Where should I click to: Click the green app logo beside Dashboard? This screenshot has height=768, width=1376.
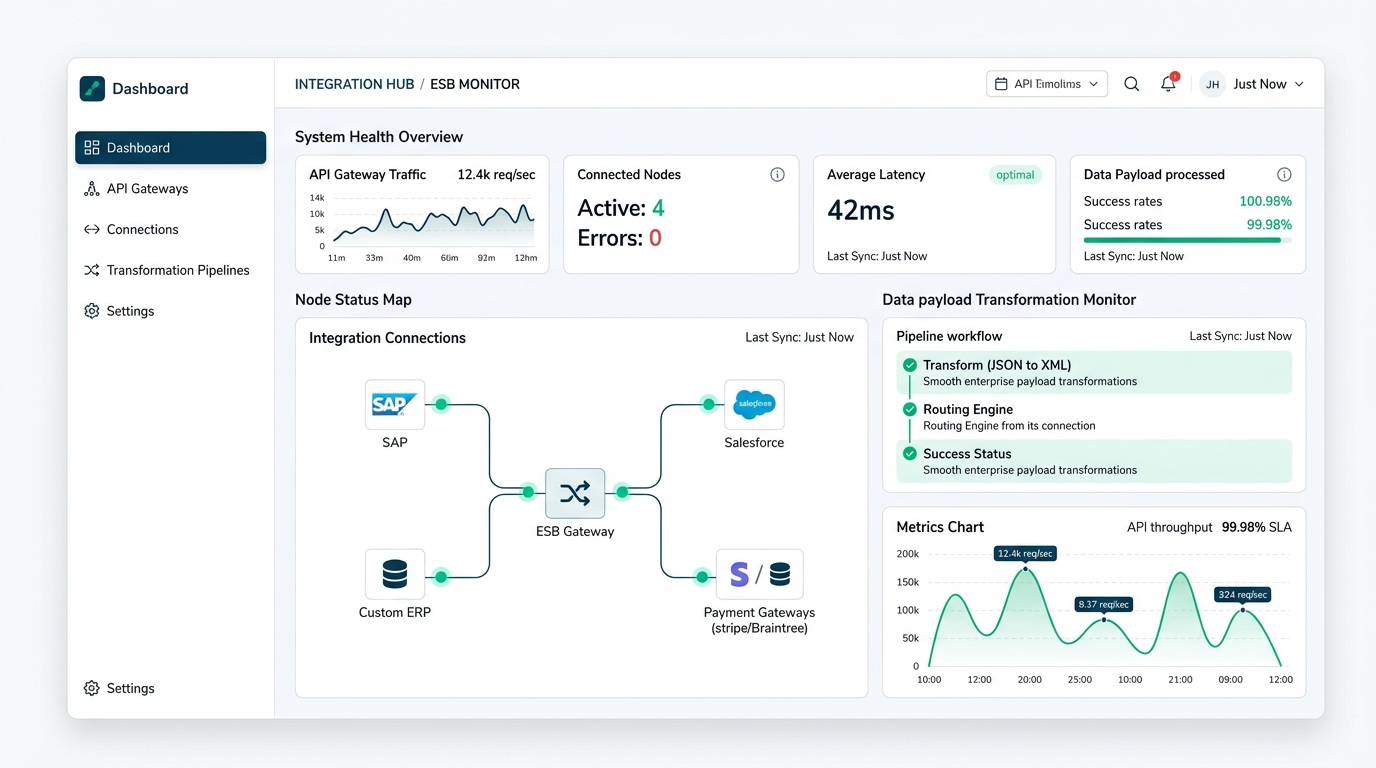92,88
